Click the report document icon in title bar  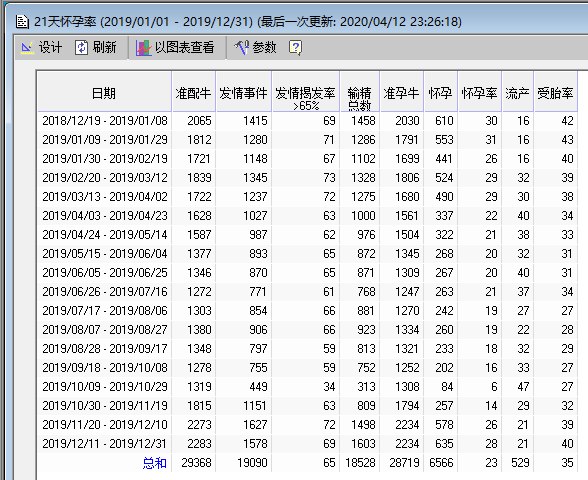(x=22, y=22)
